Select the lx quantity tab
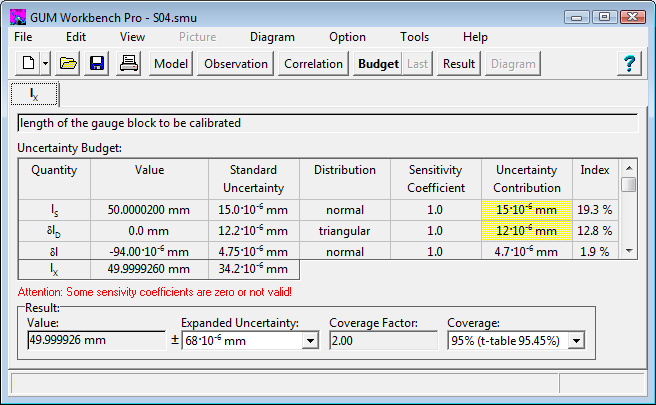 pos(34,94)
